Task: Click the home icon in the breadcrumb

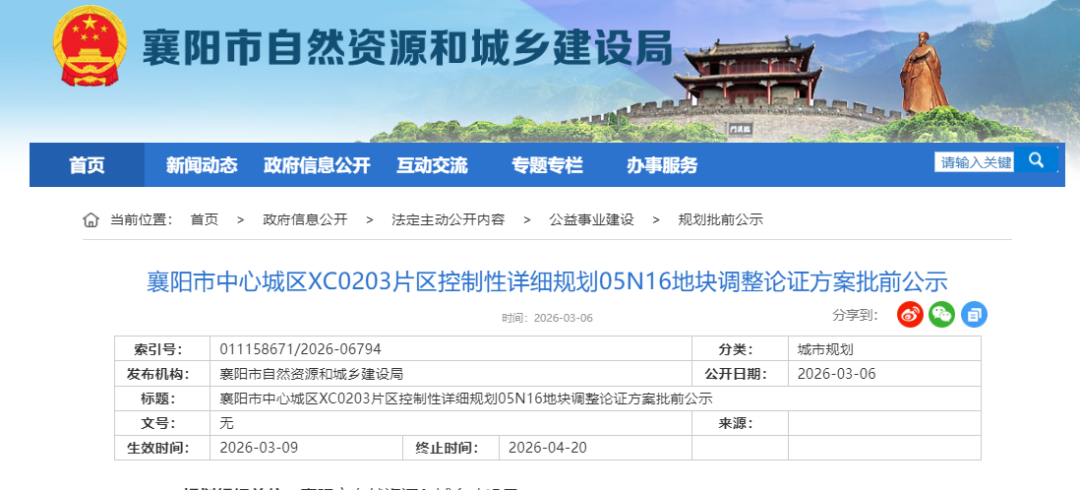Action: (x=91, y=220)
